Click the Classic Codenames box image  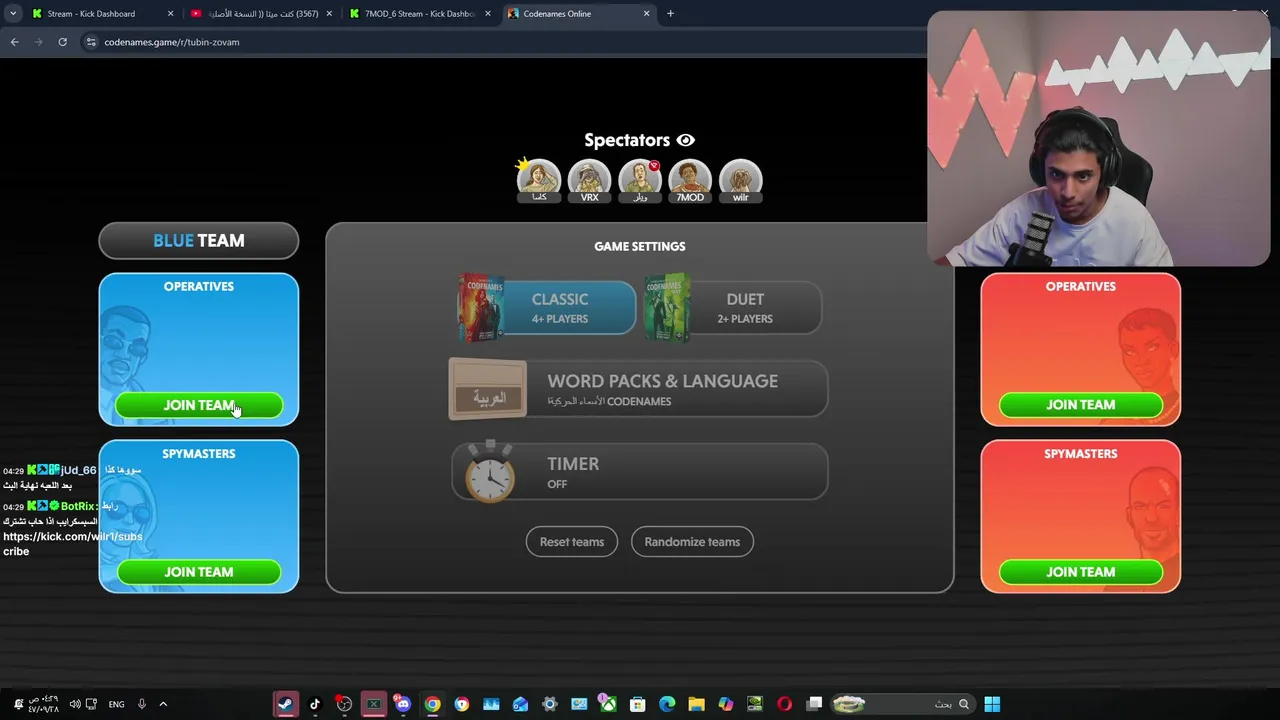481,308
